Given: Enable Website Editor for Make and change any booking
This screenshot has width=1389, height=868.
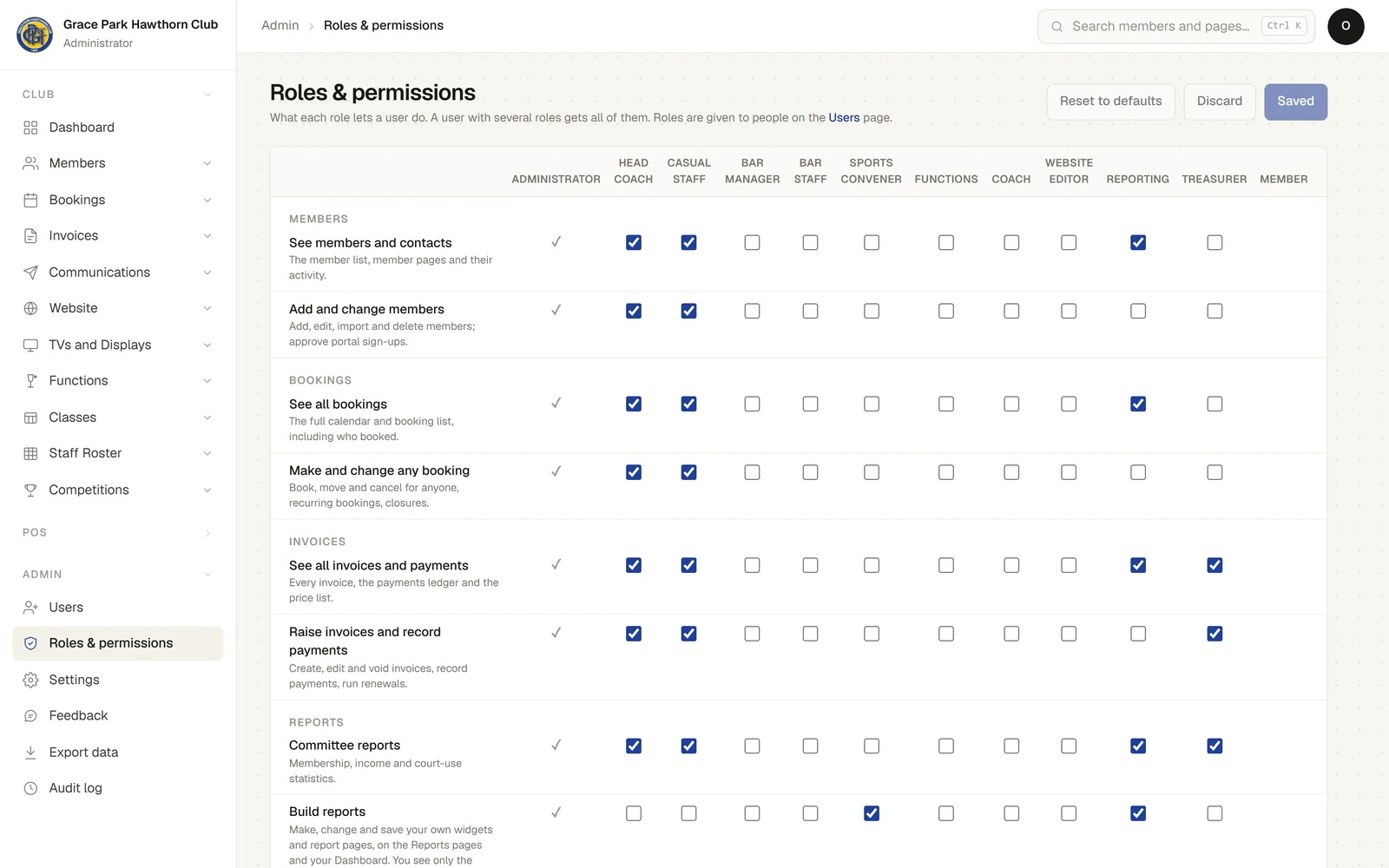Looking at the screenshot, I should (1069, 472).
